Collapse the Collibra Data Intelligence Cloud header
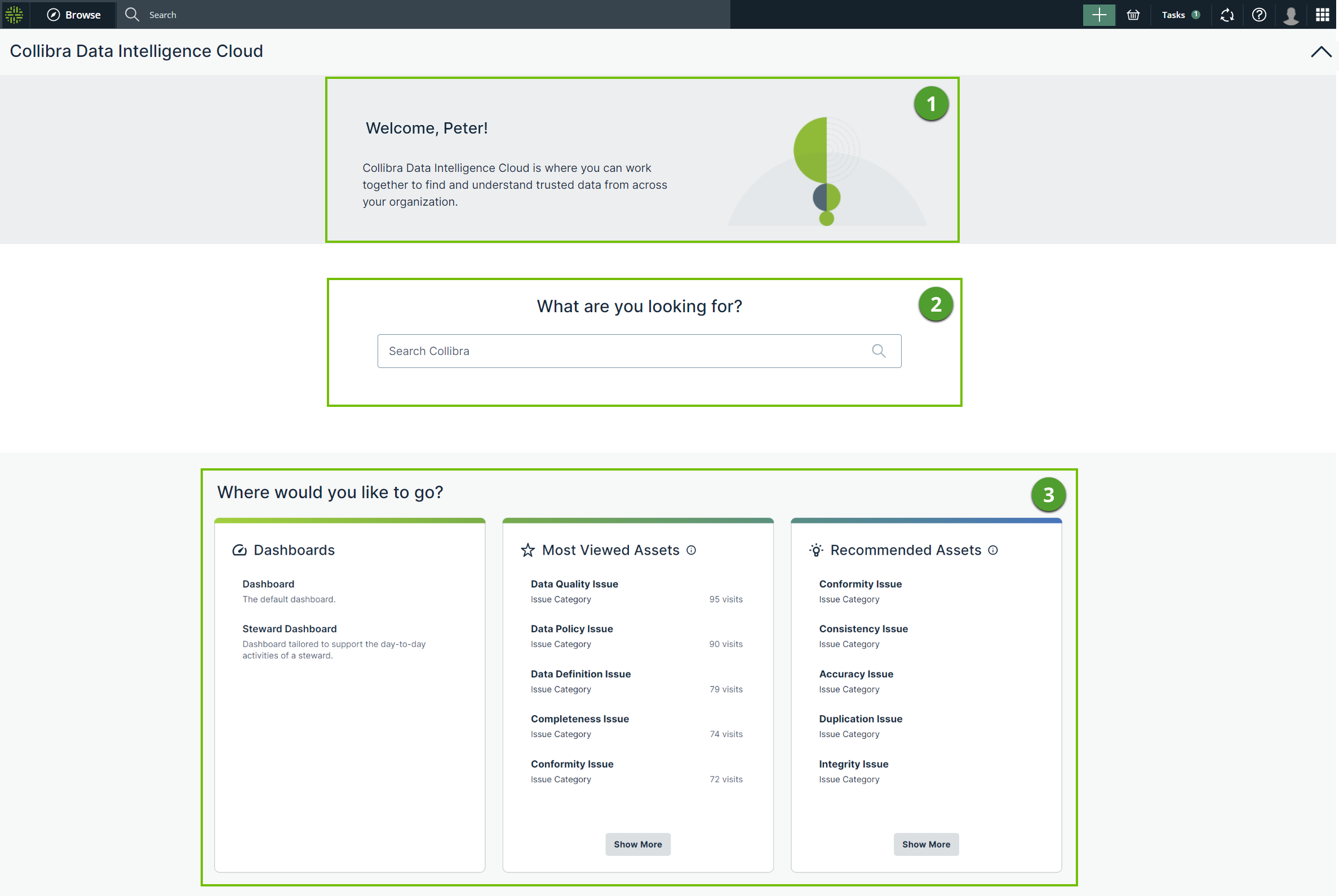Viewport: 1339px width, 896px height. (1321, 51)
